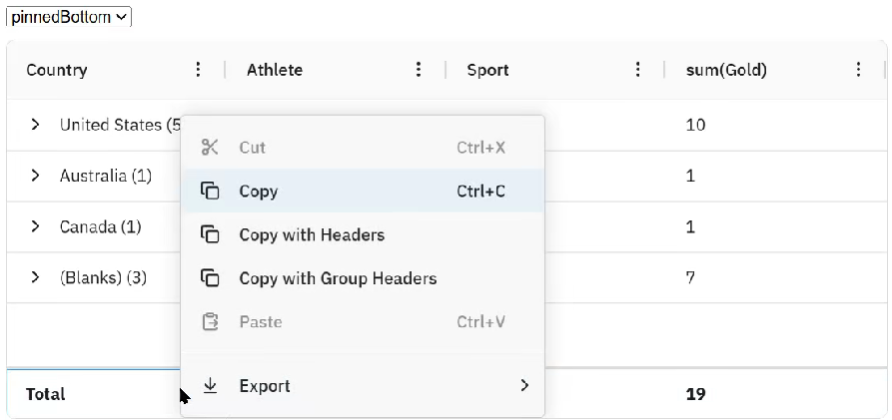Click the icon beside Copy with Headers
The image size is (892, 420).
(x=210, y=235)
